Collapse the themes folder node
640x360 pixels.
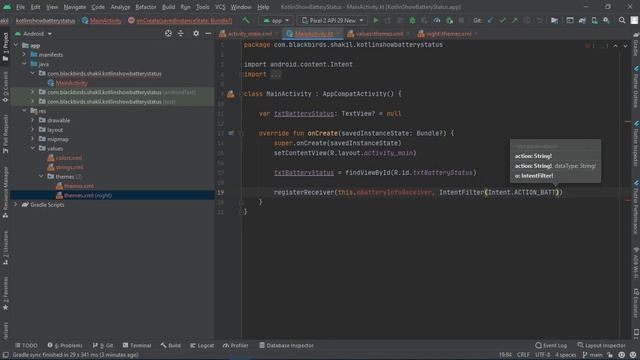pyautogui.click(x=41, y=176)
